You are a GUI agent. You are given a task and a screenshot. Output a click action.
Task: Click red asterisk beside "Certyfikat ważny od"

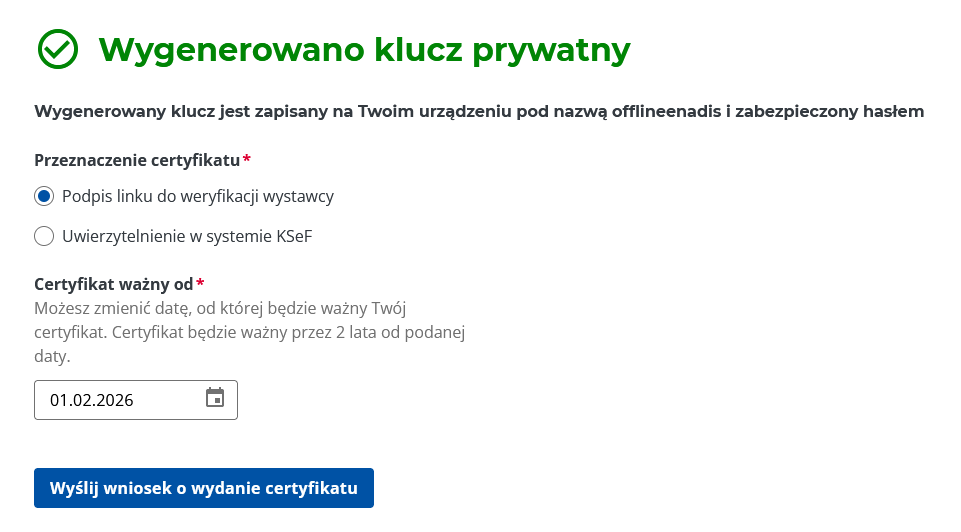pyautogui.click(x=200, y=284)
